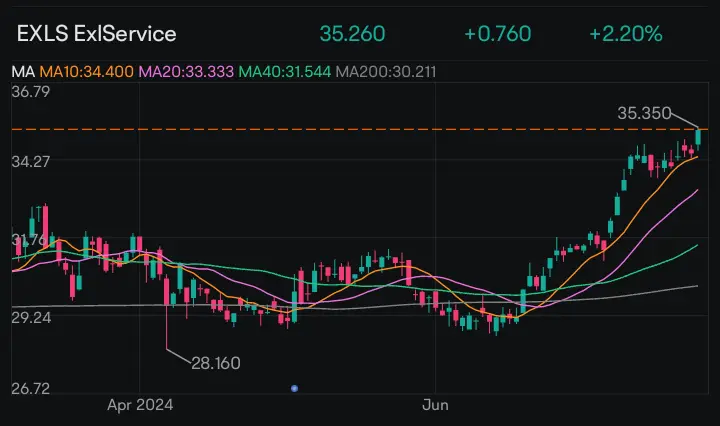
Task: Click the 34.27 price axis label
Action: click(x=31, y=162)
